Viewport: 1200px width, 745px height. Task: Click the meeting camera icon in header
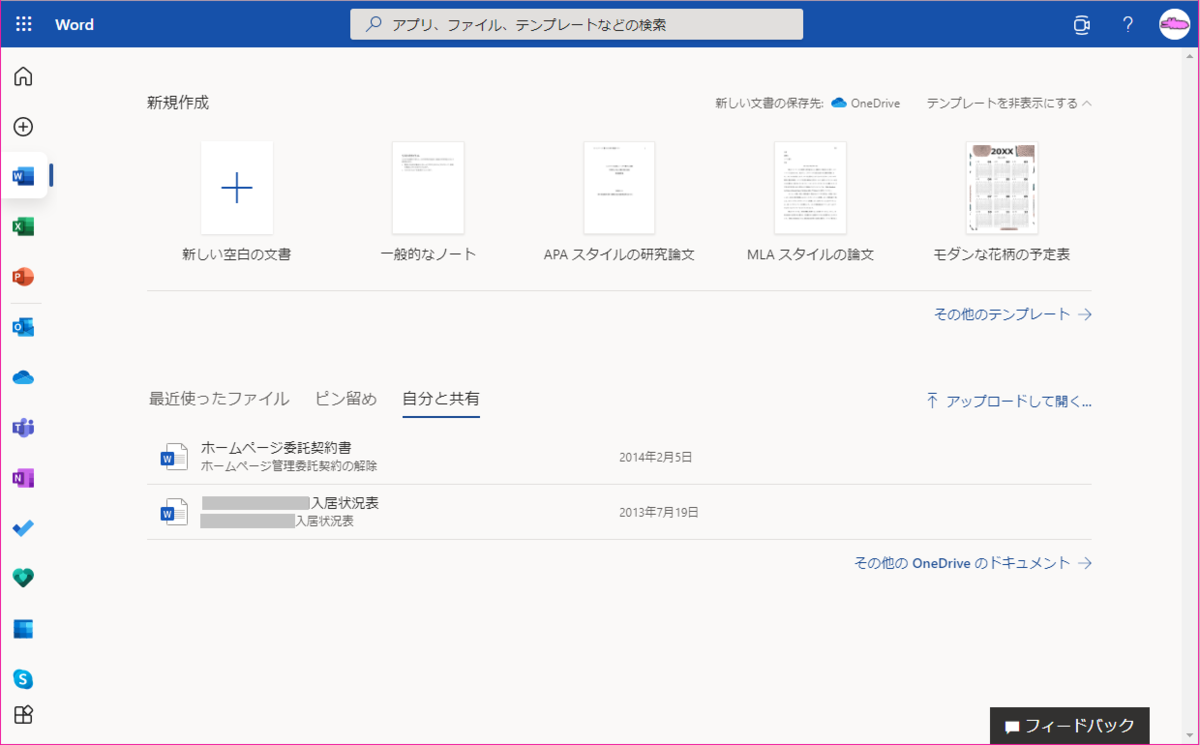click(1081, 24)
